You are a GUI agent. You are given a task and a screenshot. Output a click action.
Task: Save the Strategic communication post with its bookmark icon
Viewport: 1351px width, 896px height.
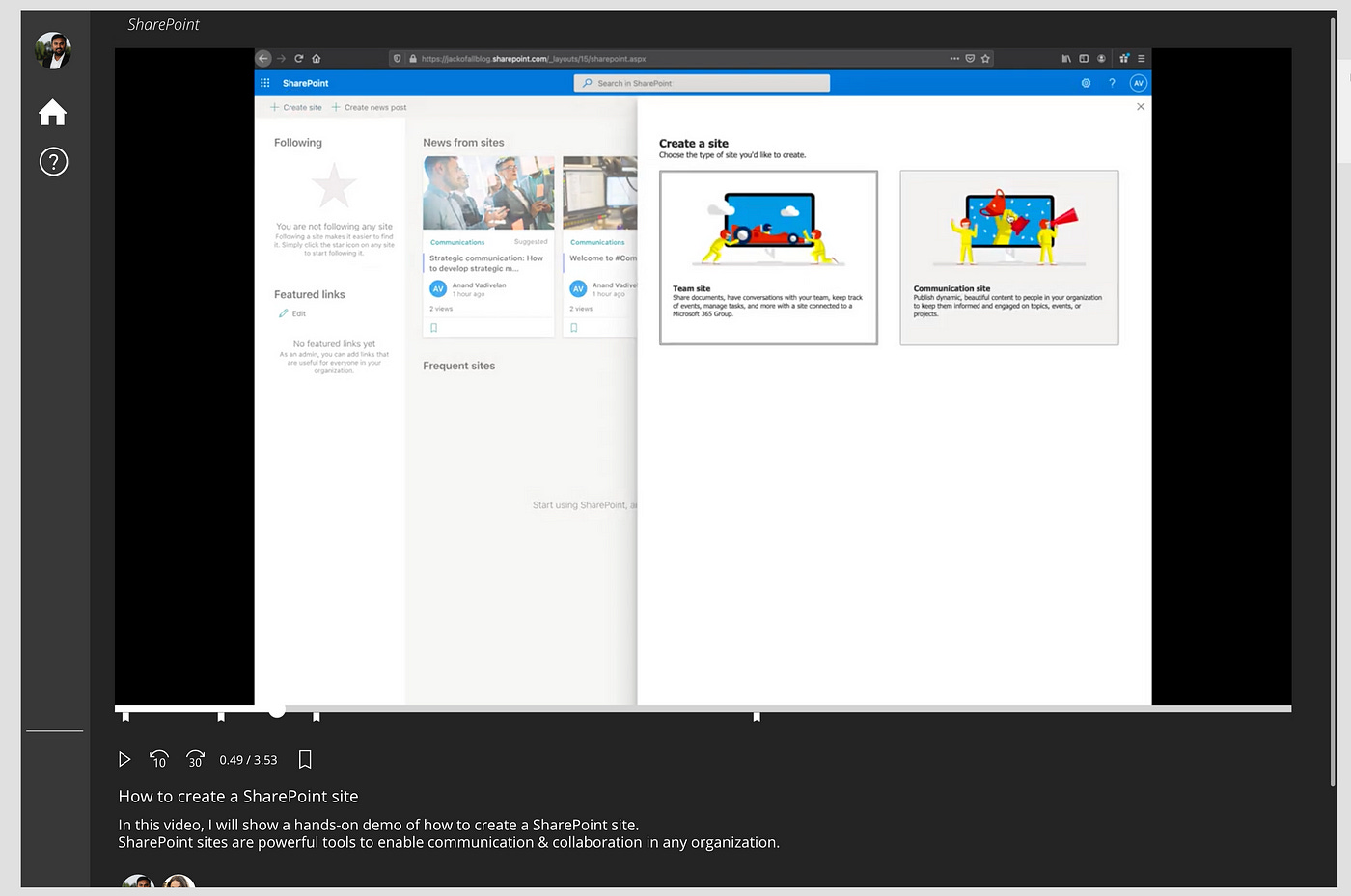[x=433, y=328]
